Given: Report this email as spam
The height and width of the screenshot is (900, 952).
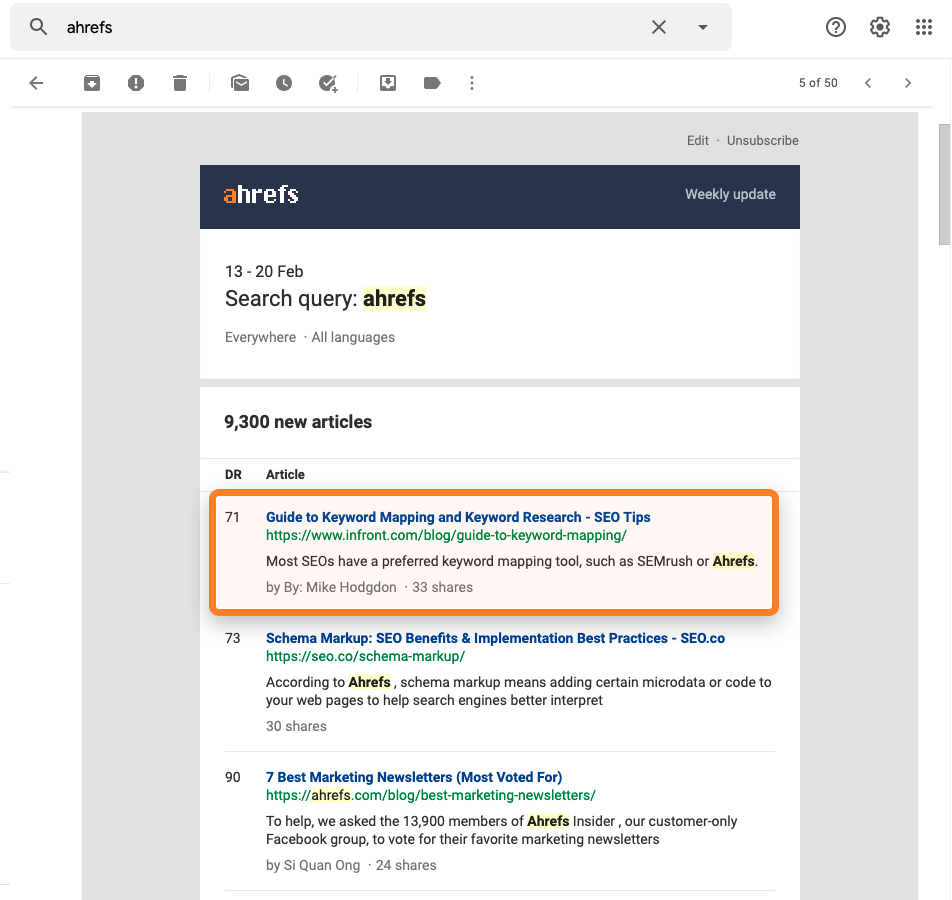Looking at the screenshot, I should (136, 83).
